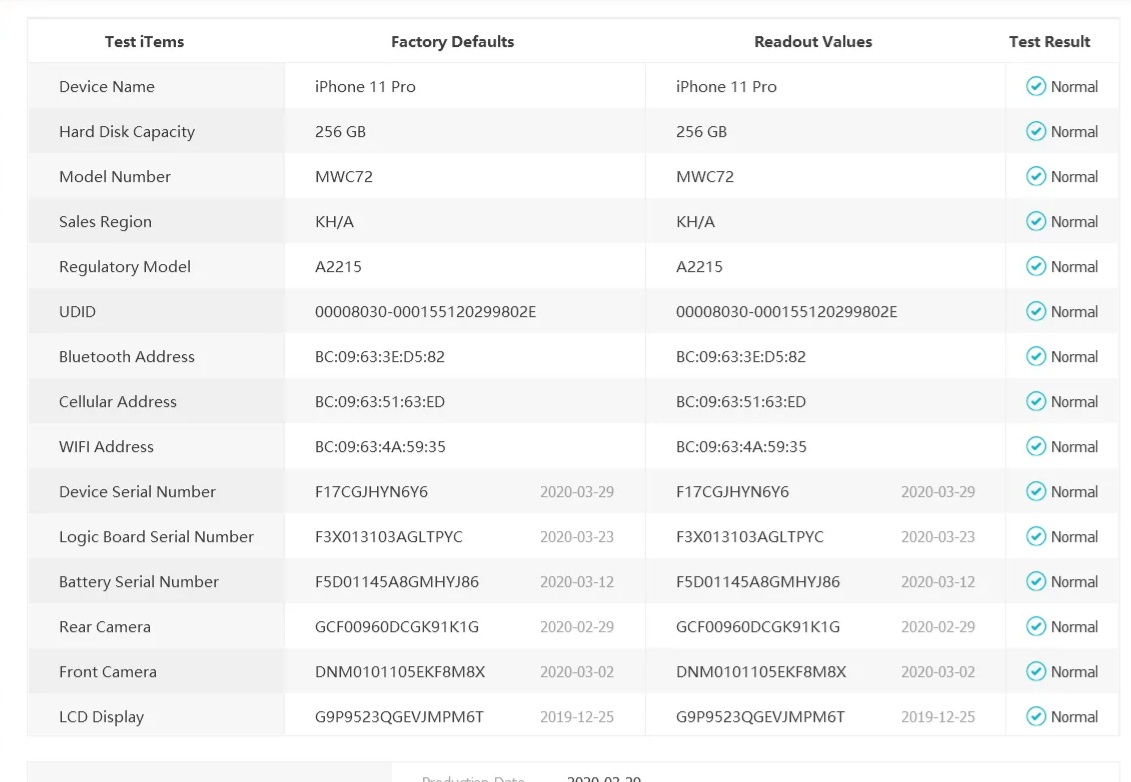
Task: Click the factory default UDID value
Action: coord(425,312)
